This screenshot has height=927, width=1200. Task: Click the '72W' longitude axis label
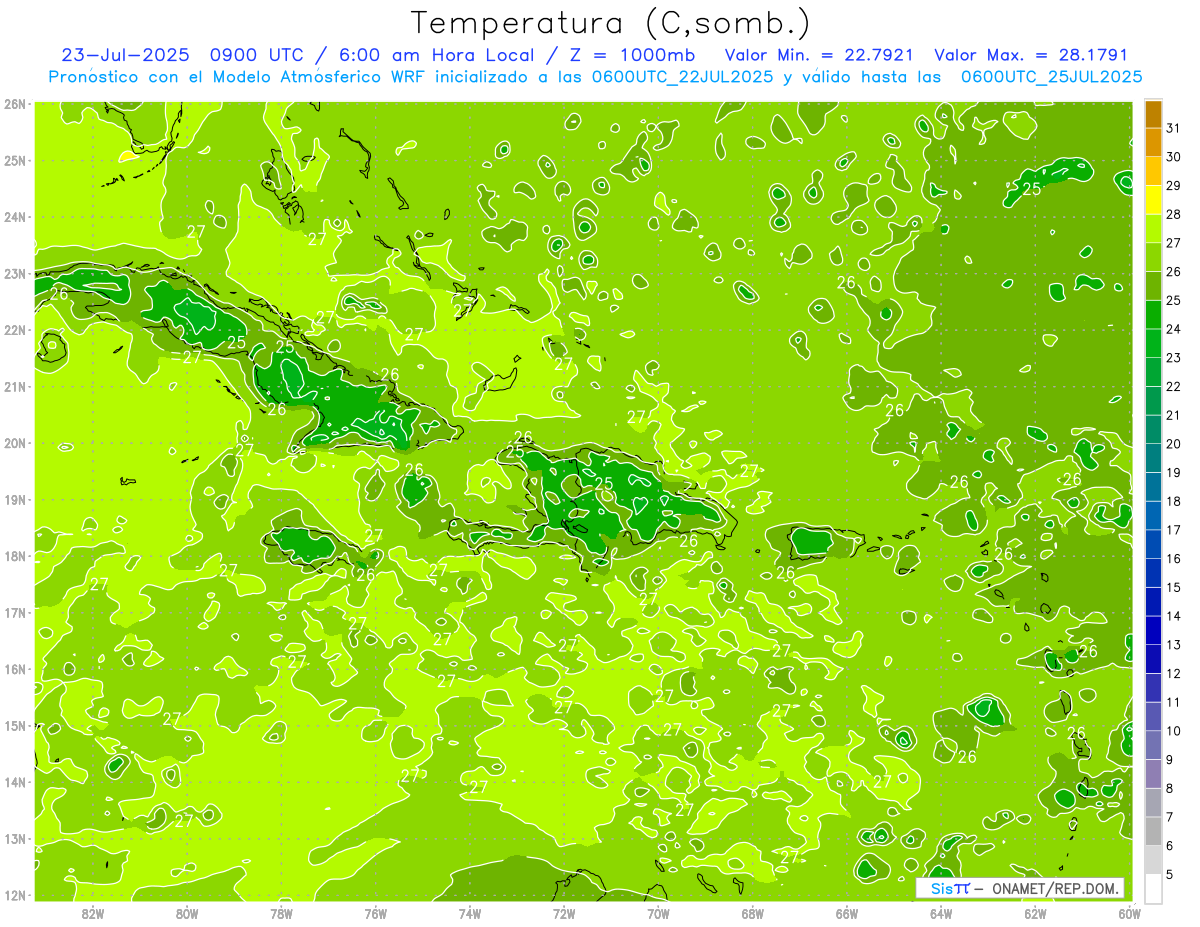point(564,913)
